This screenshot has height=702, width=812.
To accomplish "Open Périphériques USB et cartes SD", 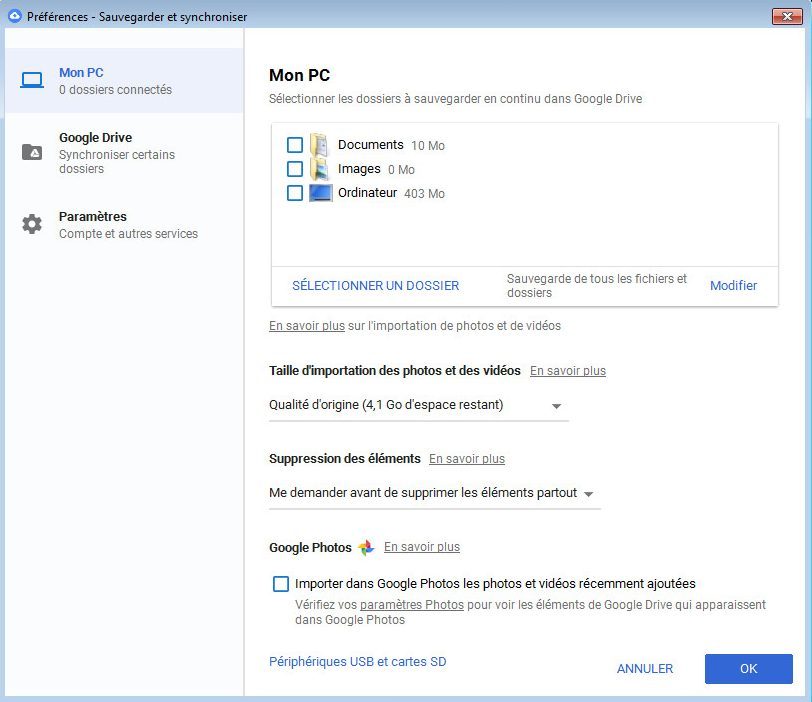I will (357, 662).
